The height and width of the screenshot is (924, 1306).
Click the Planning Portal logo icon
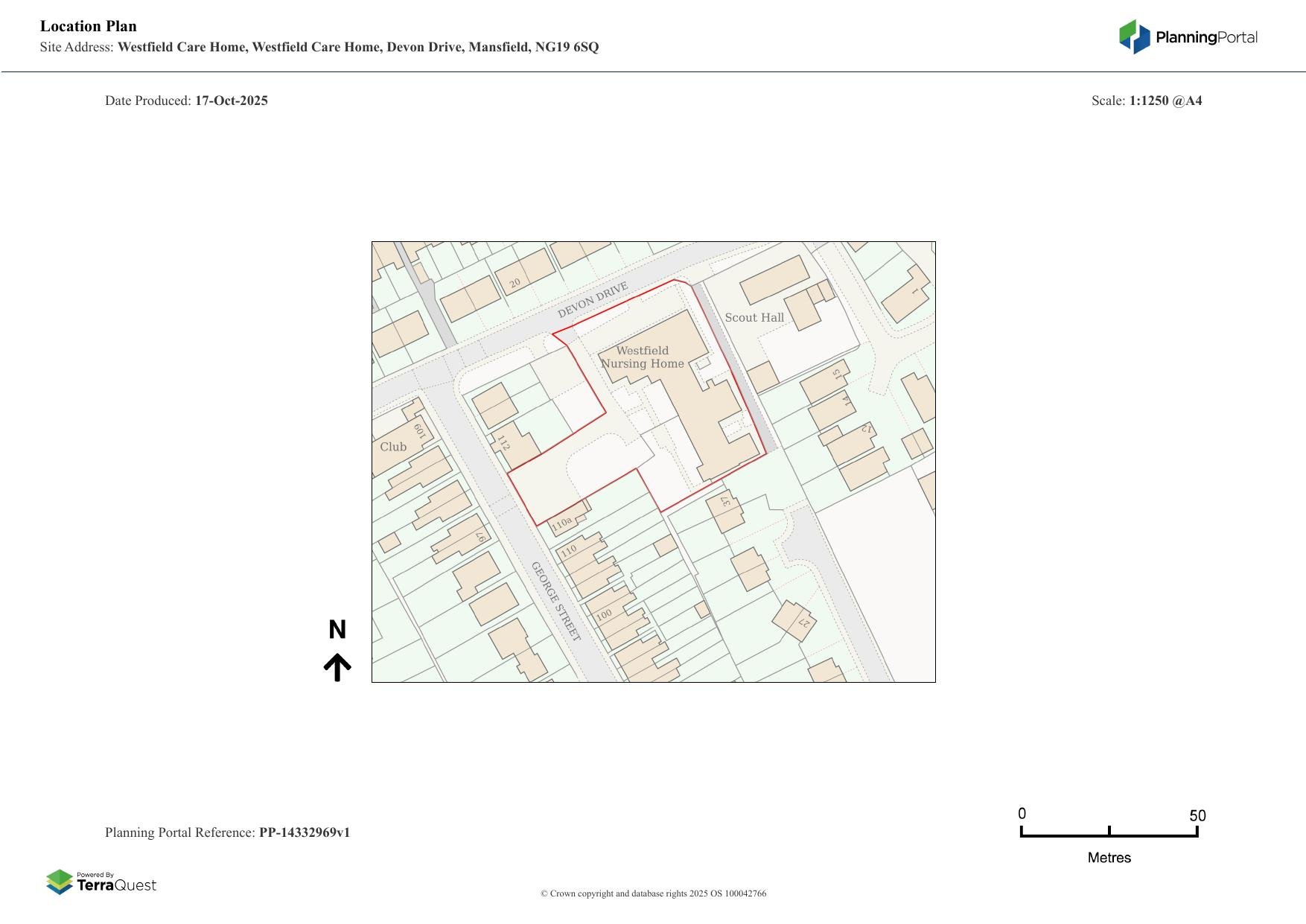(x=1134, y=36)
